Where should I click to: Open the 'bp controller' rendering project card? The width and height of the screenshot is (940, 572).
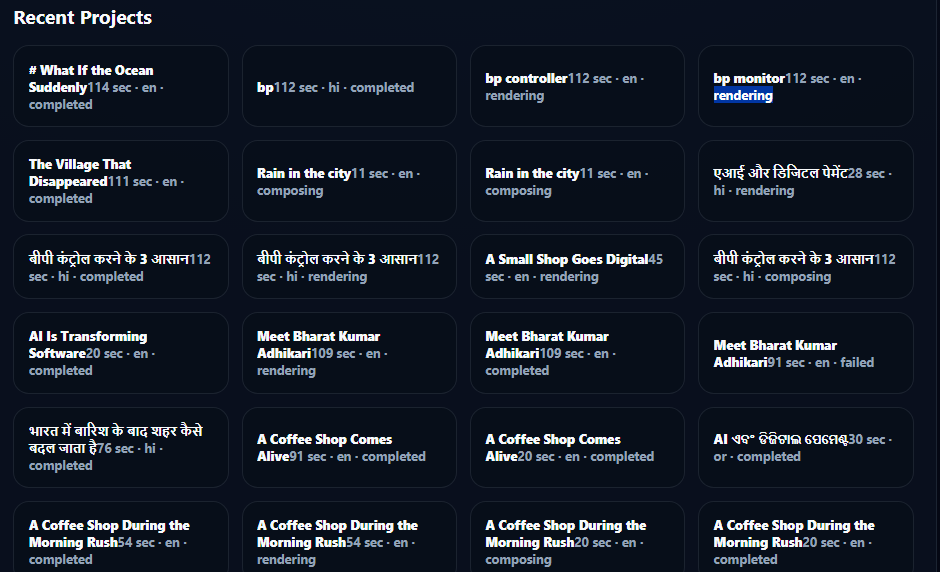pyautogui.click(x=577, y=86)
